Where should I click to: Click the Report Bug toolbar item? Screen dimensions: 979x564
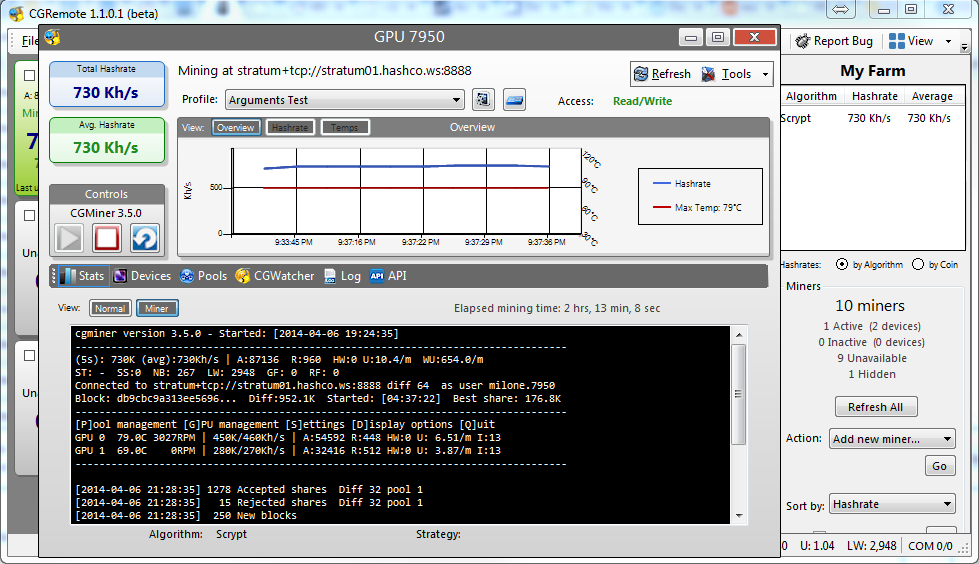834,41
